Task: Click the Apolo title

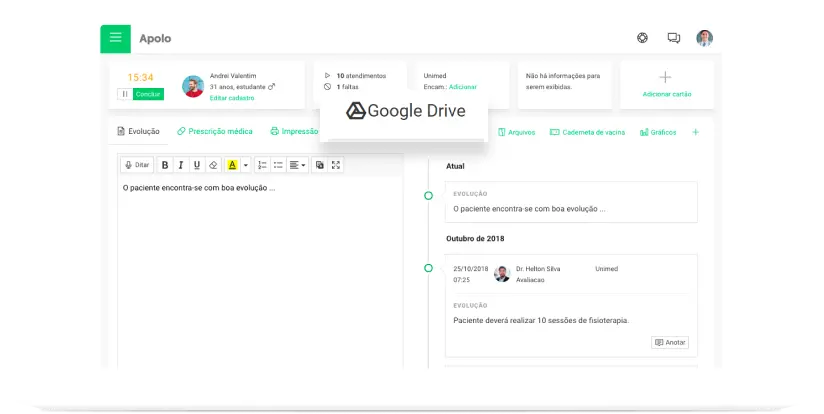Action: click(x=155, y=38)
